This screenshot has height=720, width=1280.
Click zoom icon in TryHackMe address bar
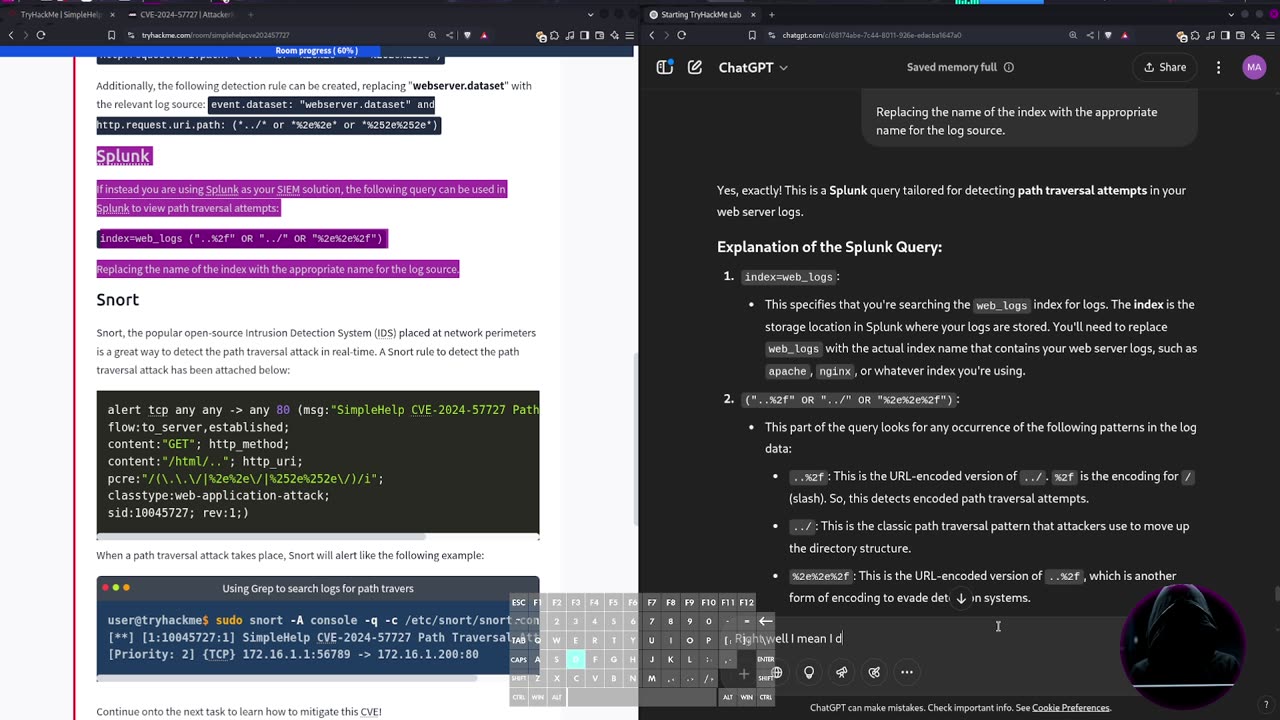432,35
